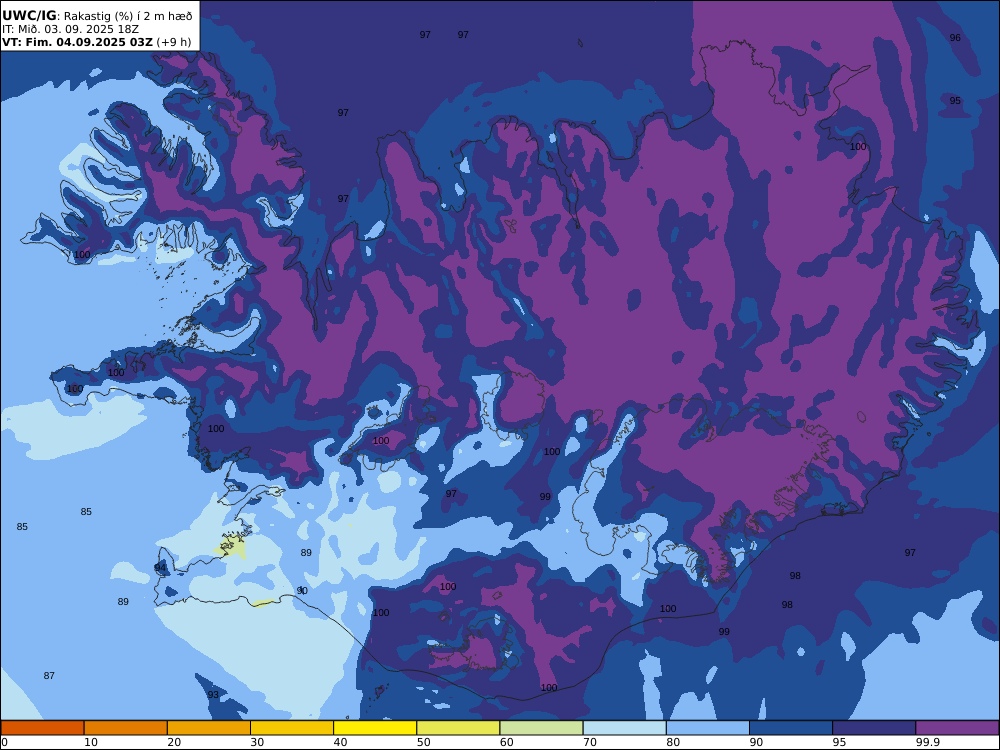The image size is (1000, 750).
Task: Click the legend tick label '60'
Action: tap(507, 742)
